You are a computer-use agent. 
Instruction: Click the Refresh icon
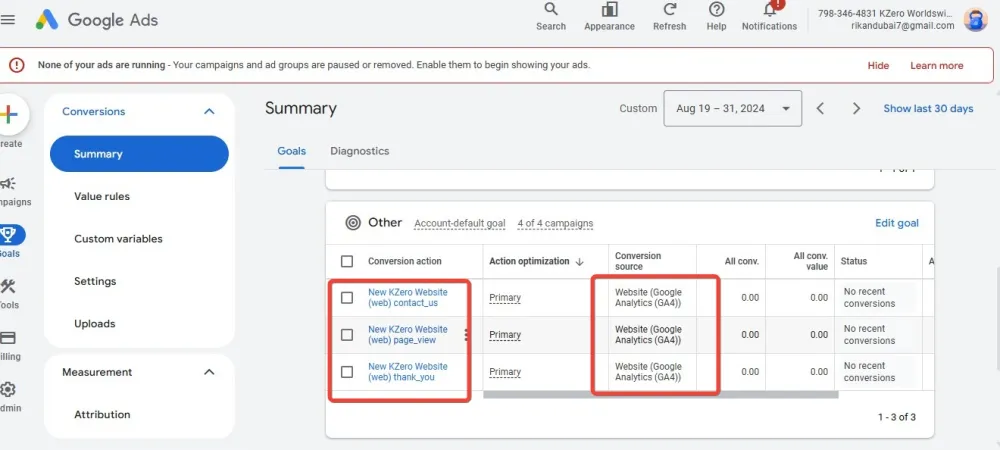click(x=670, y=10)
